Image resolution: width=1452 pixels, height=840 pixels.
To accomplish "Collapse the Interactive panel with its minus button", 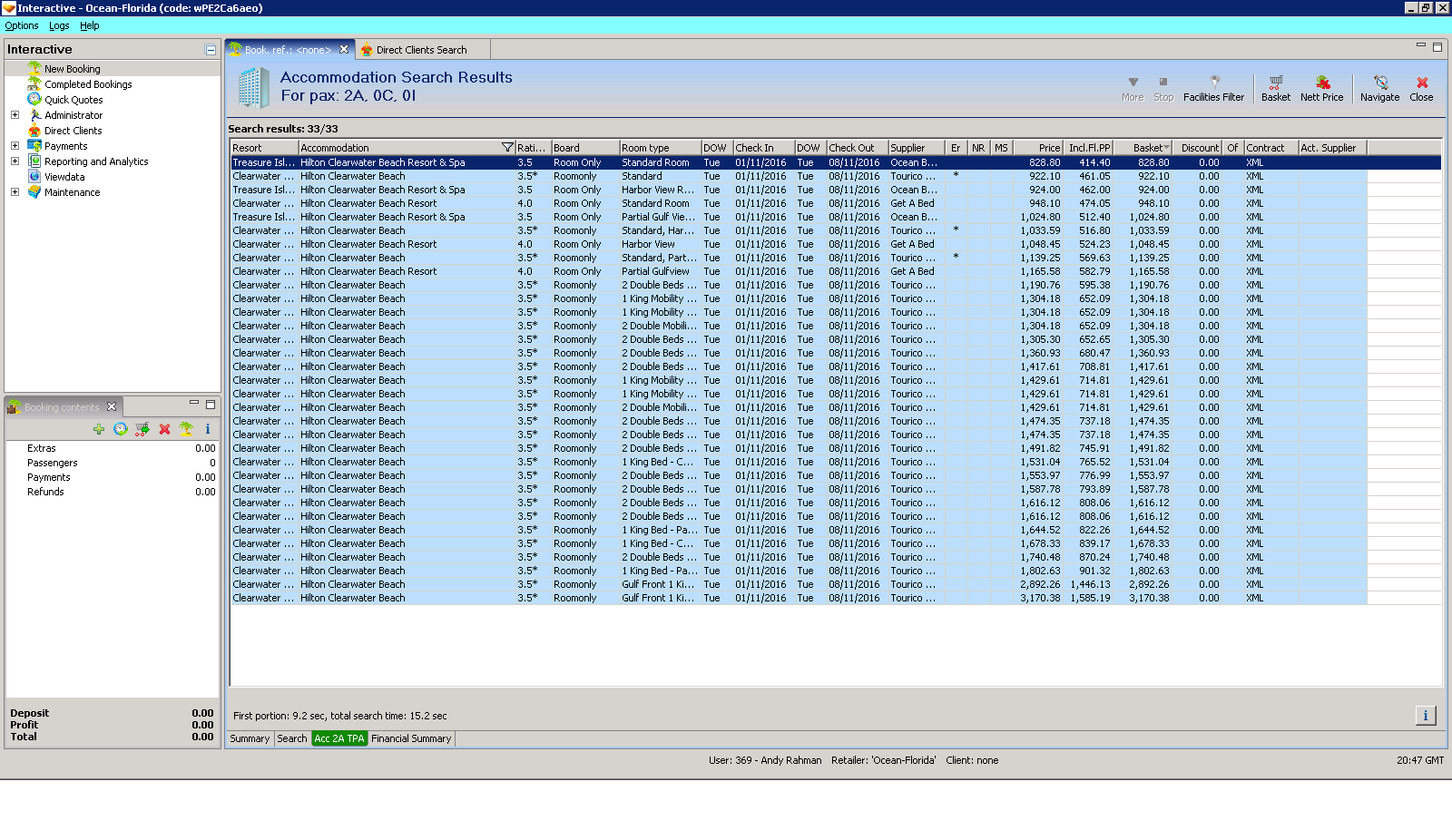I will click(211, 50).
